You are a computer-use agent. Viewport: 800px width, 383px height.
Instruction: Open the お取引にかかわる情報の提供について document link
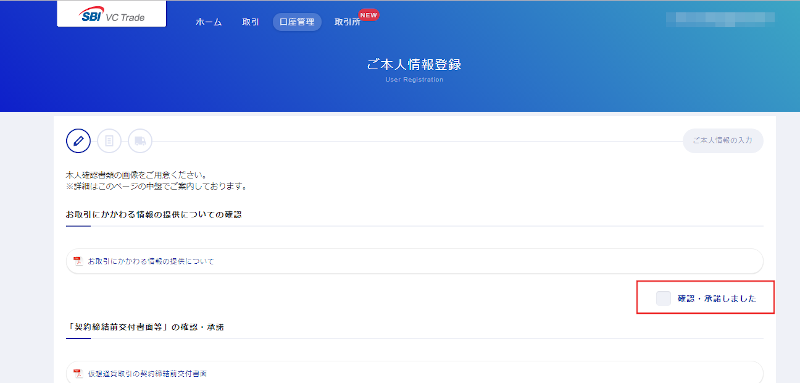[151, 261]
